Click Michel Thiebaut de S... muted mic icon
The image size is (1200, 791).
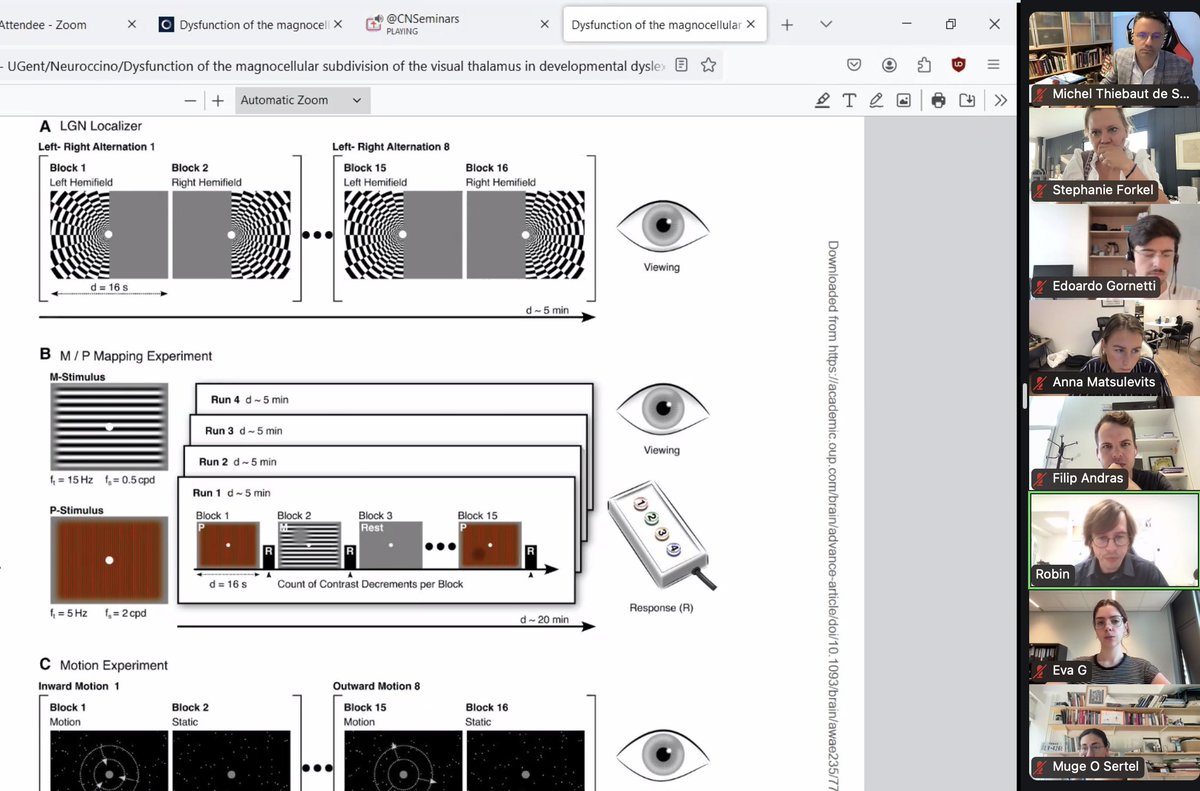click(x=1041, y=94)
